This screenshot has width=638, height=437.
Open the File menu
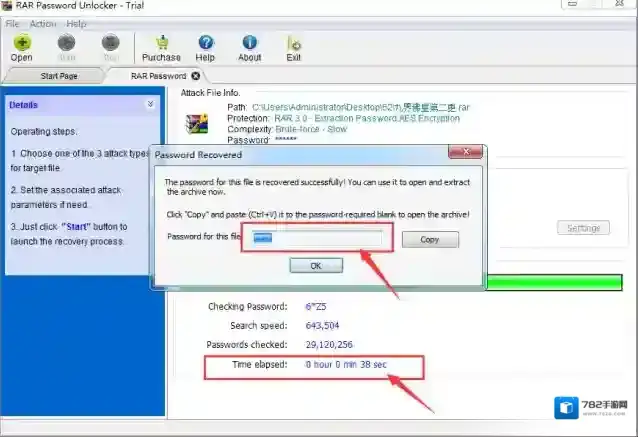12,24
